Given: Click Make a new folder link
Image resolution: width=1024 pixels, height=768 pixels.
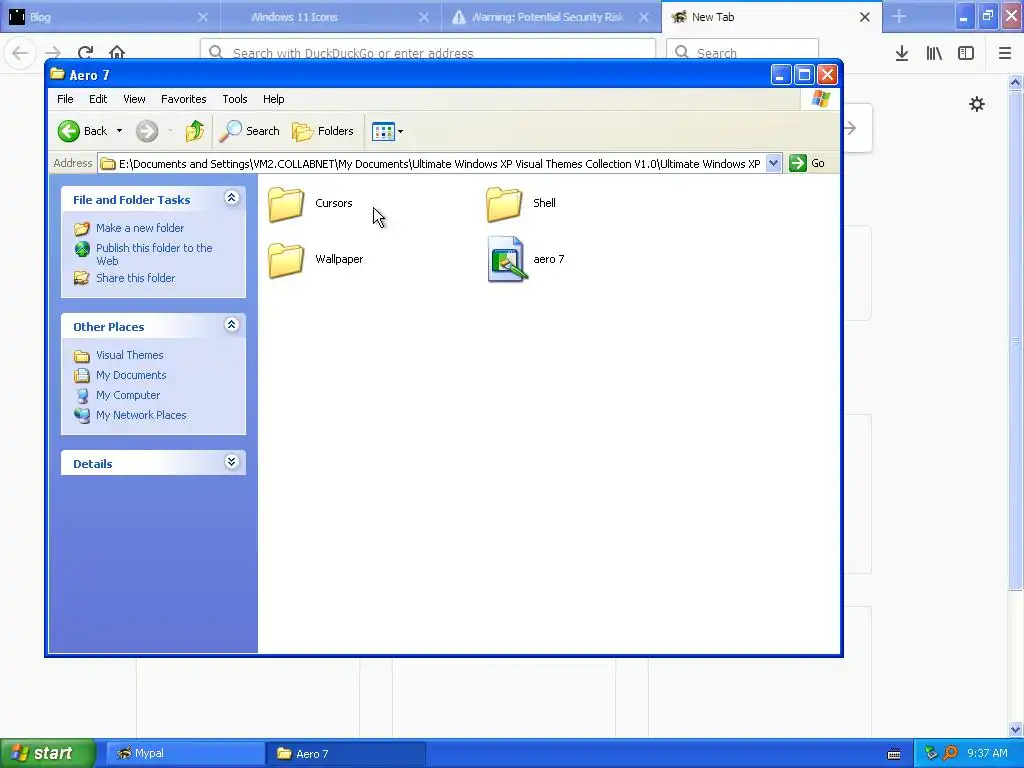Looking at the screenshot, I should click(x=140, y=228).
